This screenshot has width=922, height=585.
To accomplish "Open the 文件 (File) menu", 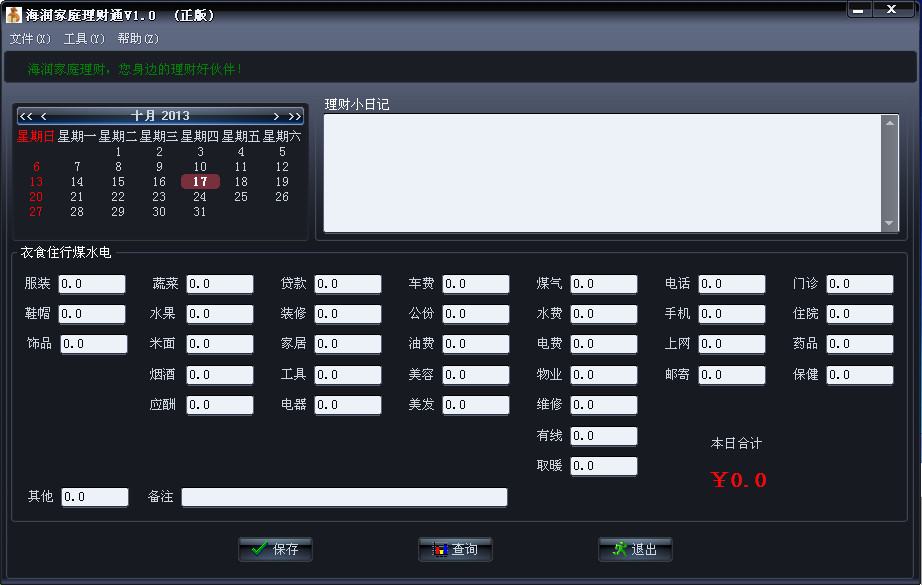I will (x=29, y=39).
